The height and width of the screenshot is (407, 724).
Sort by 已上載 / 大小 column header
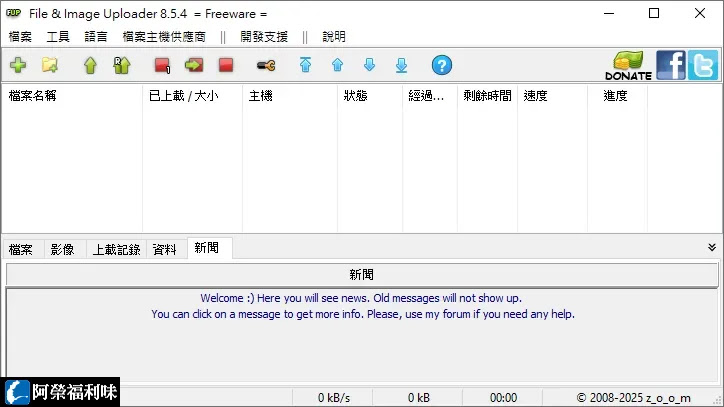pyautogui.click(x=192, y=96)
